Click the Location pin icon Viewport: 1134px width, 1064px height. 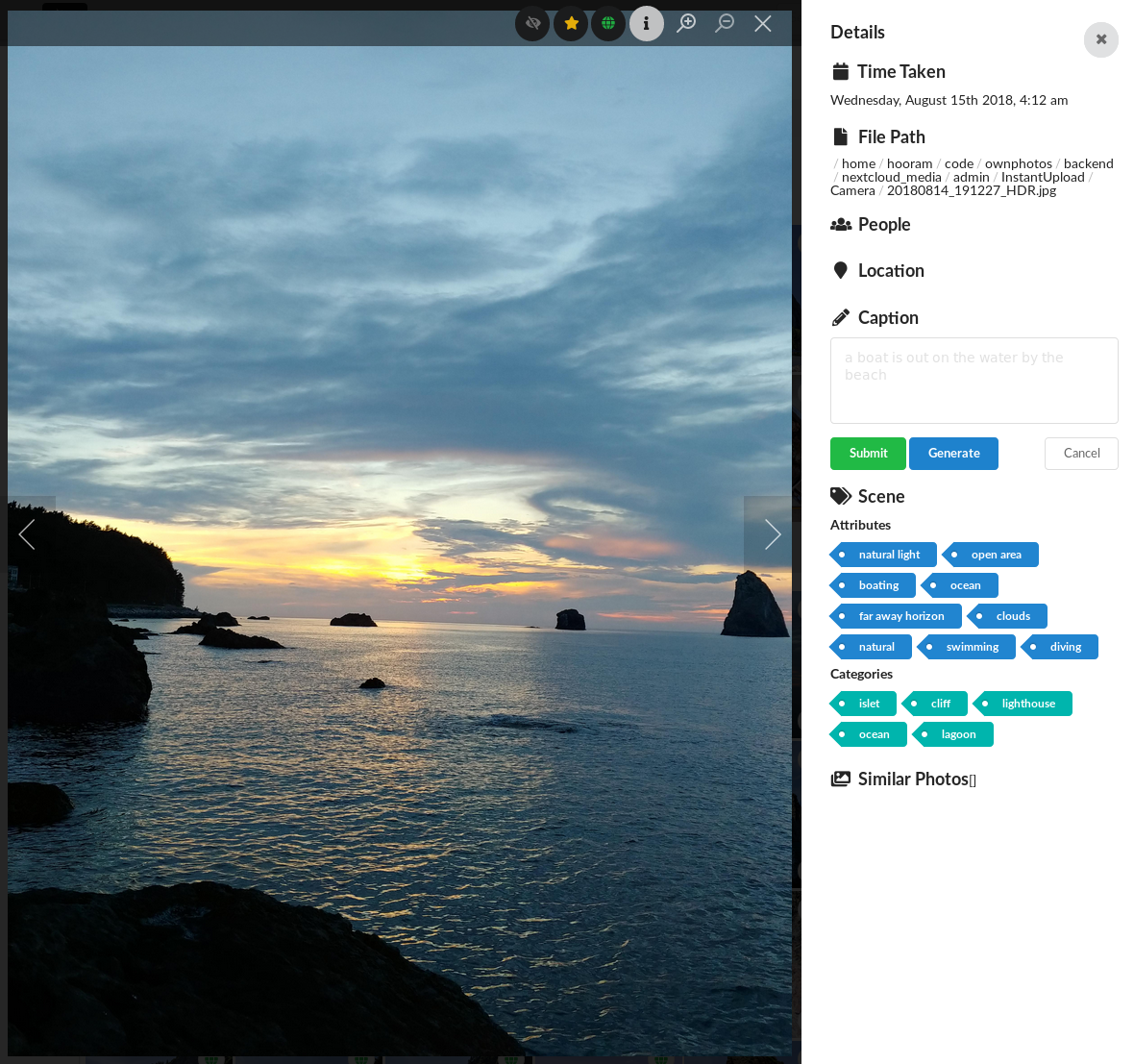click(x=840, y=269)
